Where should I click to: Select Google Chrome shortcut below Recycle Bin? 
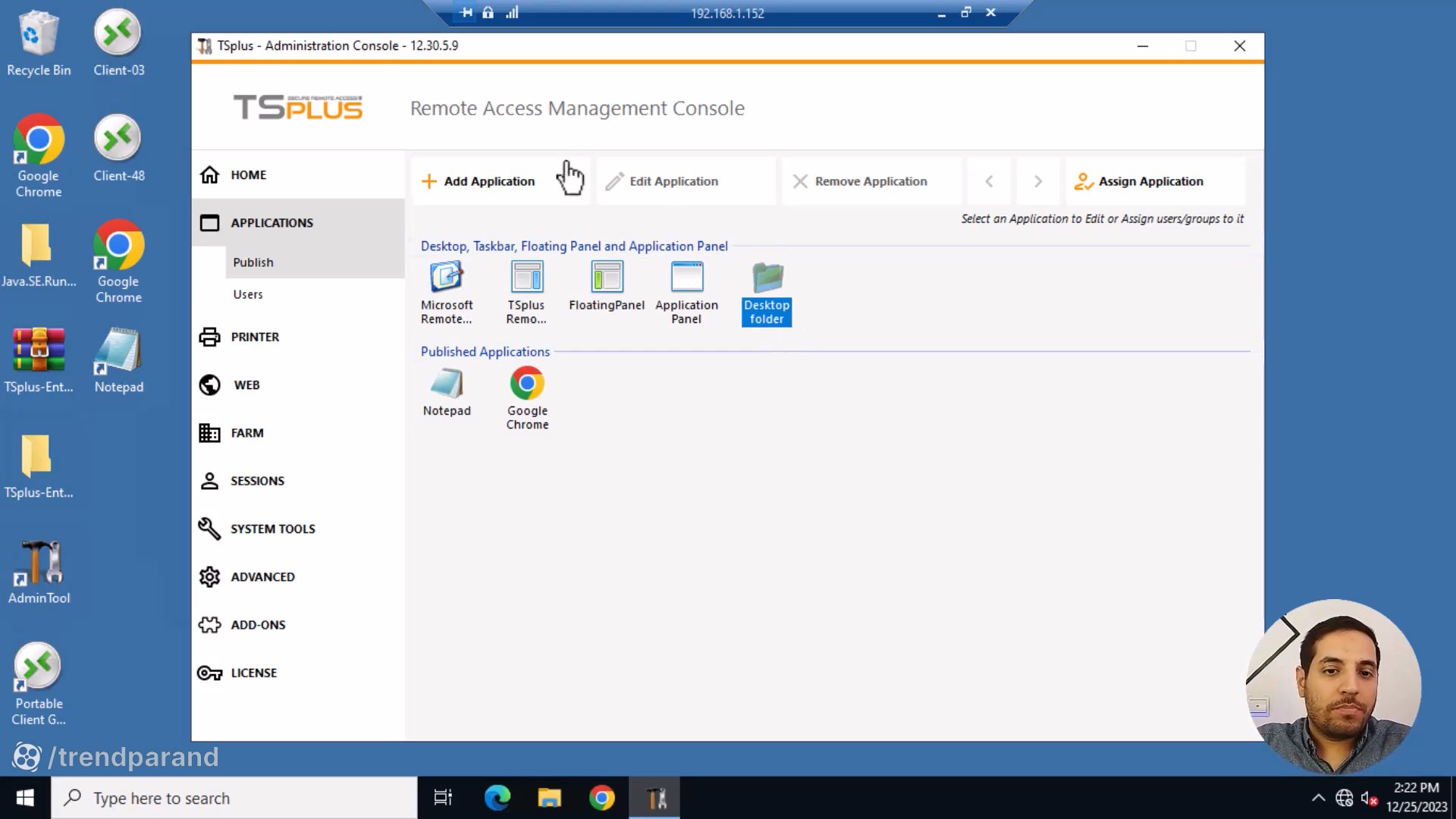click(39, 157)
